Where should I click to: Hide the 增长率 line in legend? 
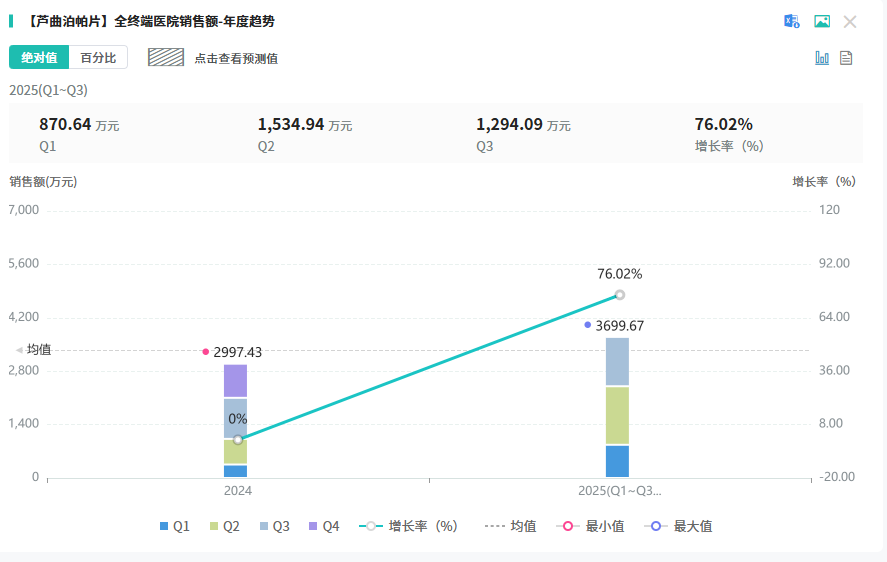click(x=408, y=526)
